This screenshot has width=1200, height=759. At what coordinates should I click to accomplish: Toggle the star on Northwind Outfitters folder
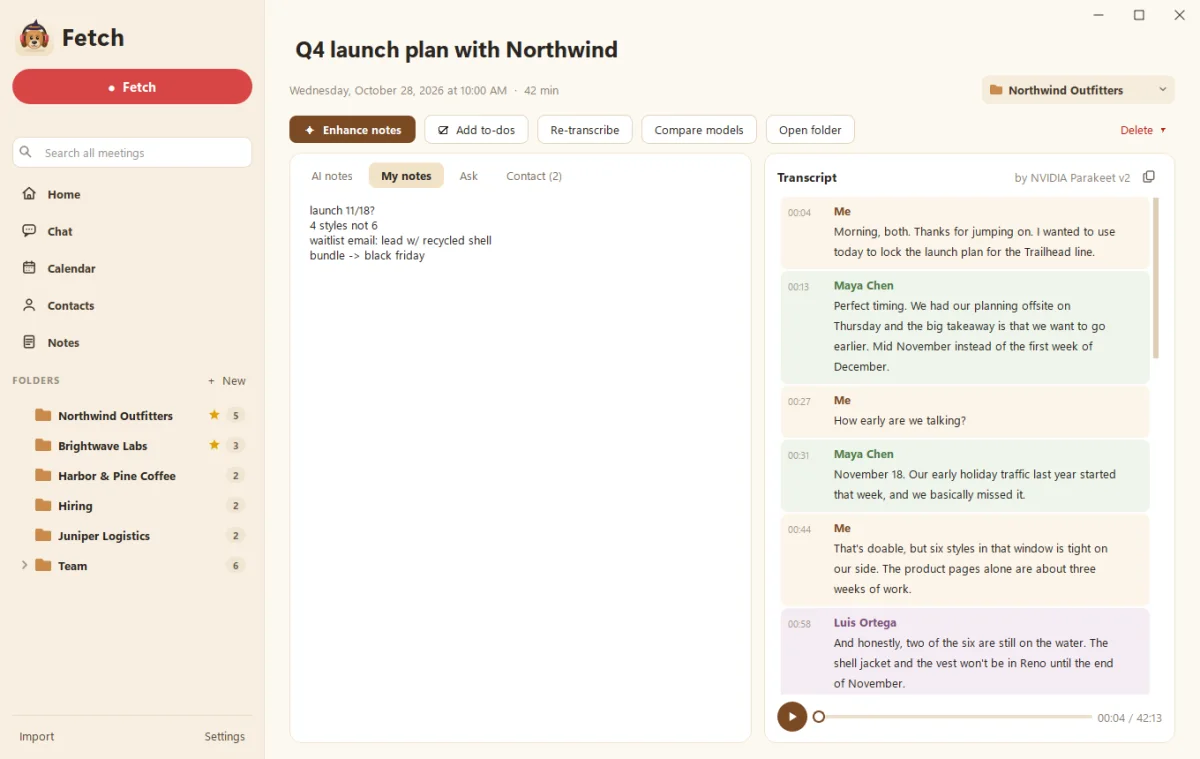214,415
